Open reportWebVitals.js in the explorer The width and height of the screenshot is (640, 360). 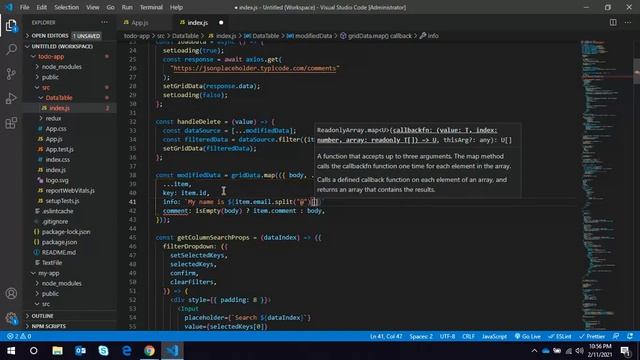click(70, 191)
